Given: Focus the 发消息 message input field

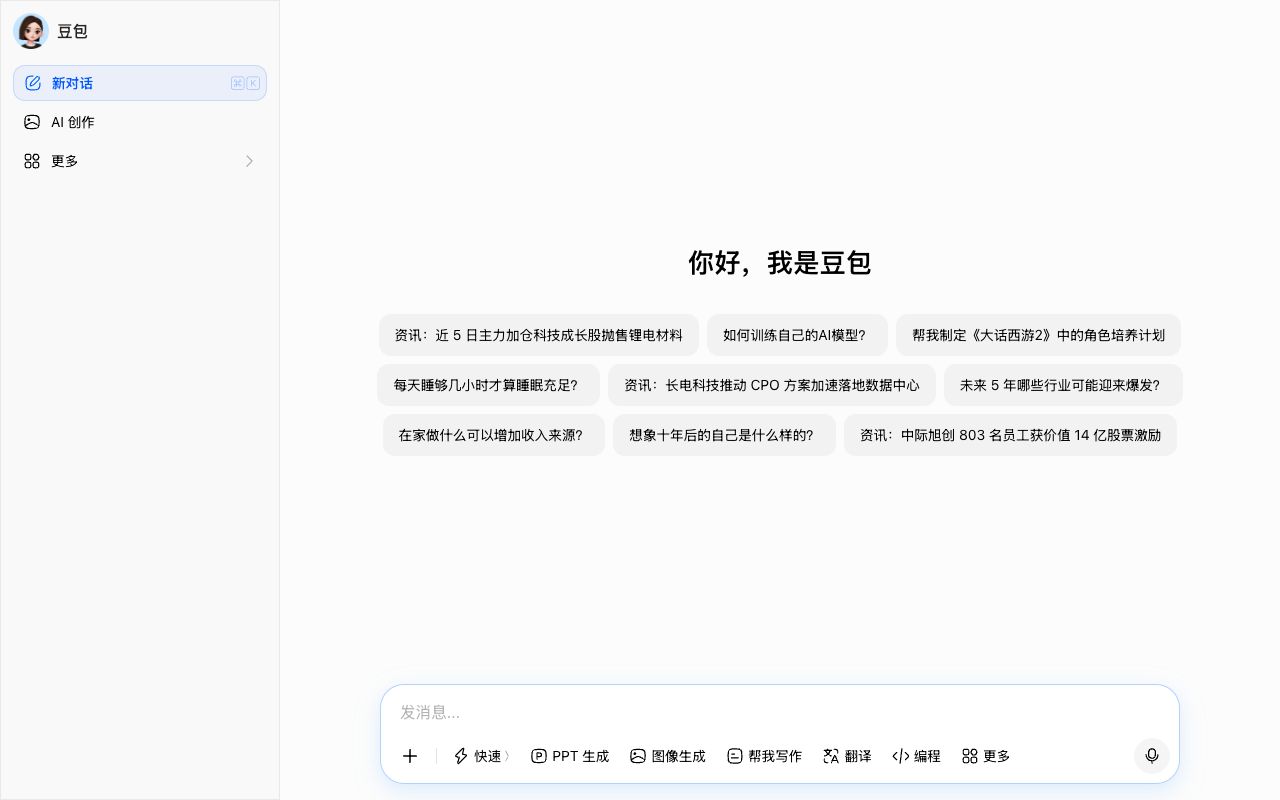Looking at the screenshot, I should coord(780,712).
